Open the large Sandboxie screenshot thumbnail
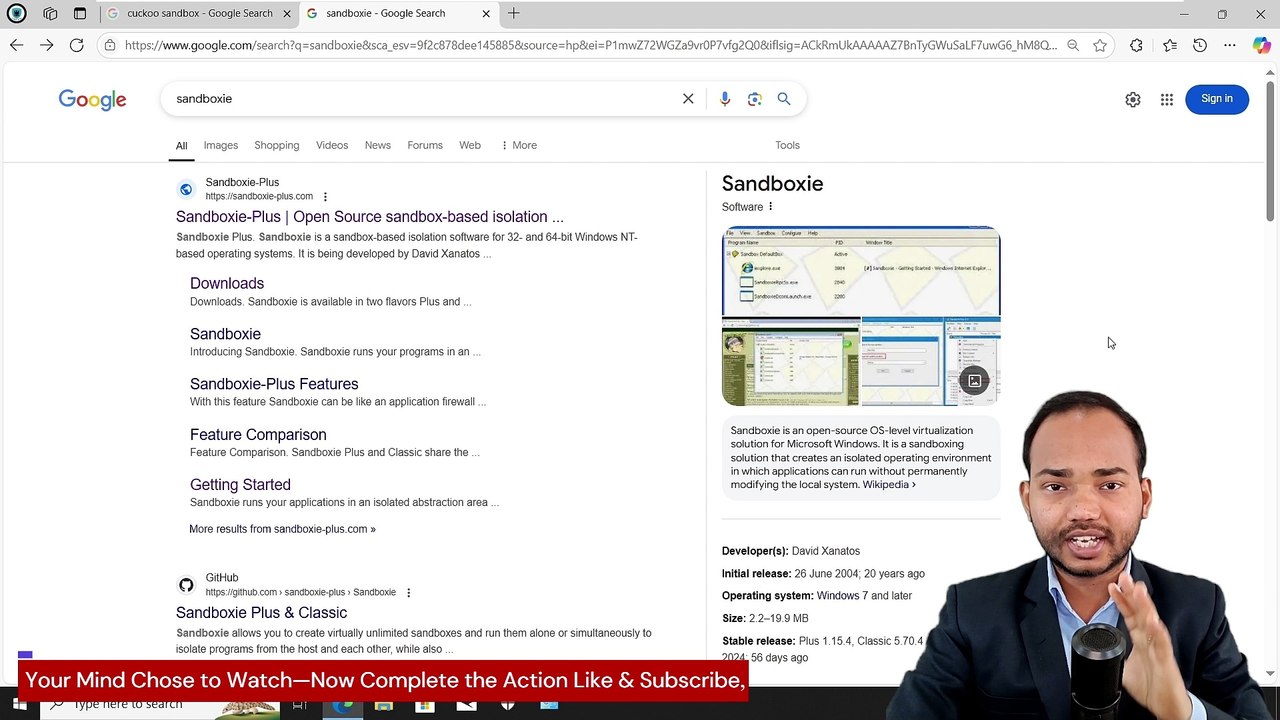Viewport: 1280px width, 720px height. [861, 271]
